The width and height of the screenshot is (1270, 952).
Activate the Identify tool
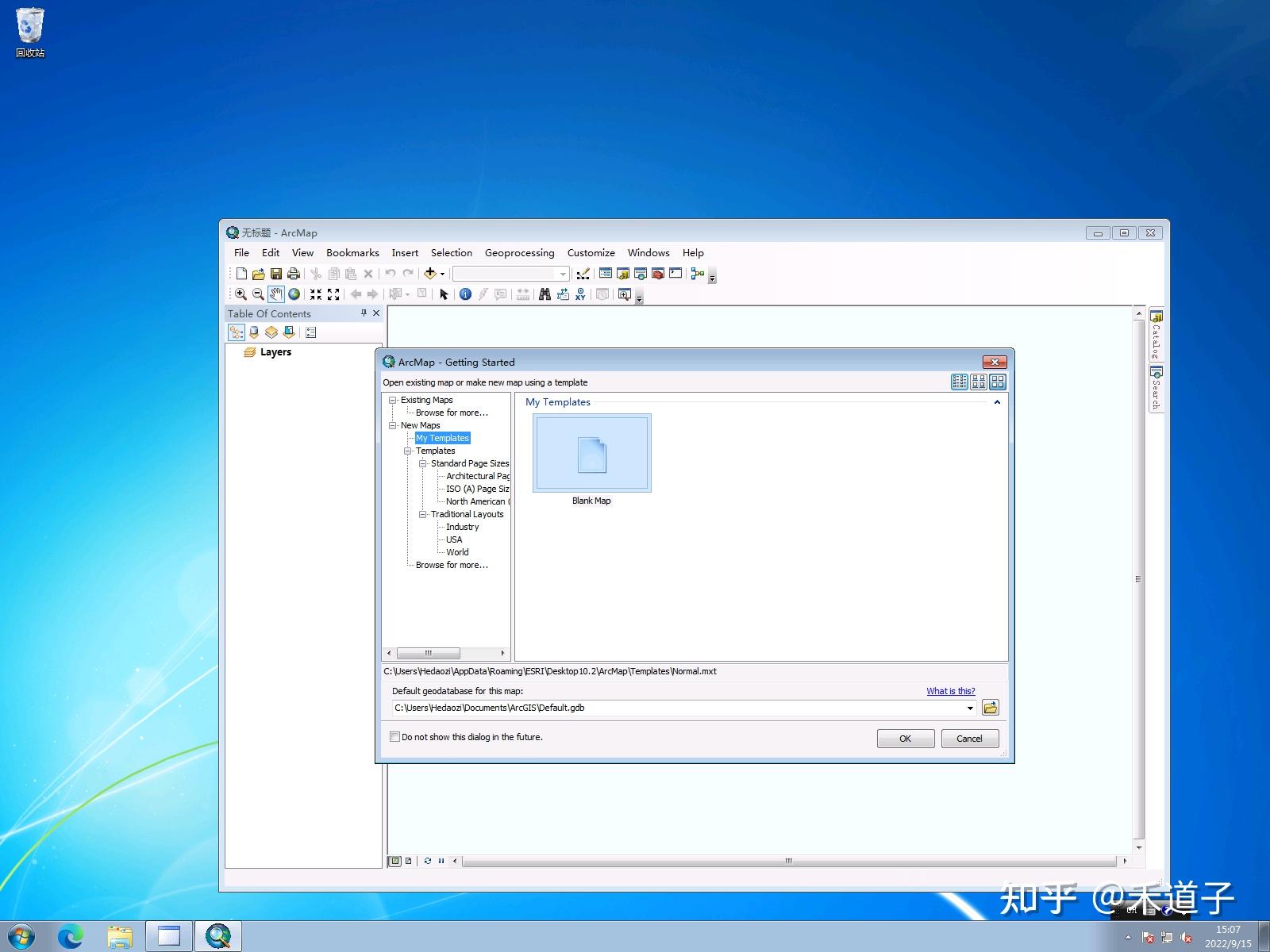[x=465, y=294]
